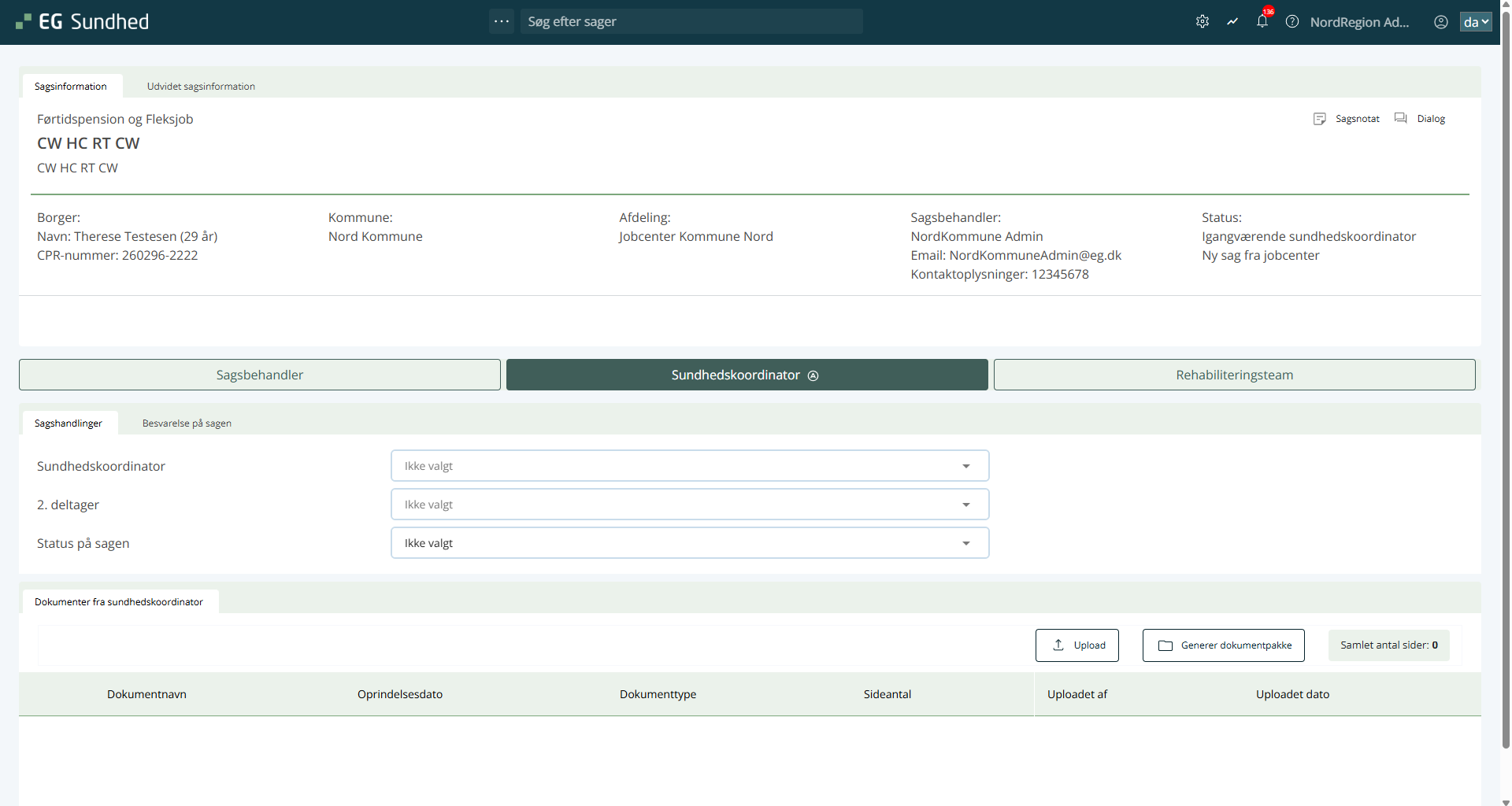Click the Upload button
Image resolution: width=1512 pixels, height=806 pixels.
point(1077,645)
